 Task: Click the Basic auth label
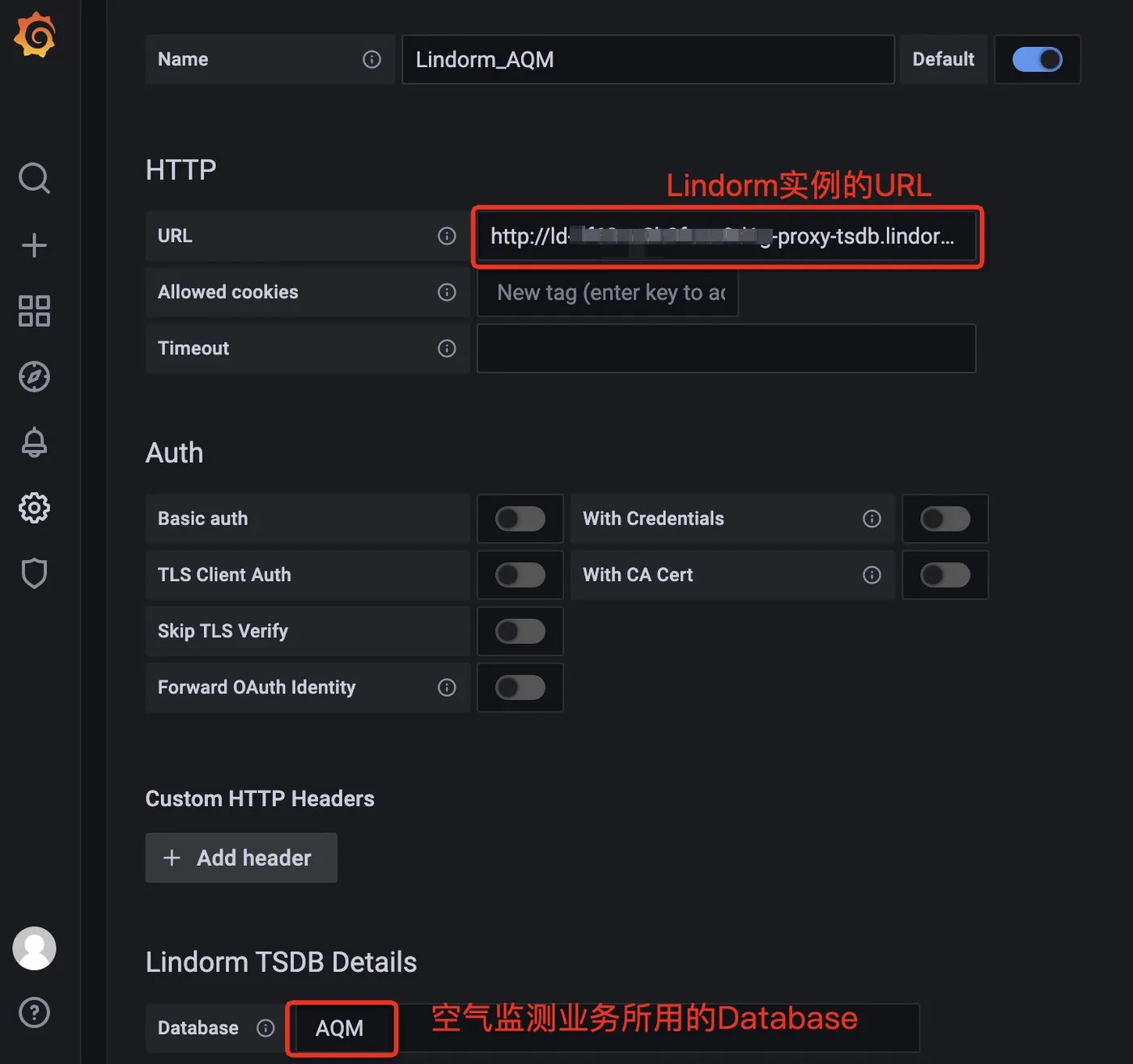click(202, 519)
